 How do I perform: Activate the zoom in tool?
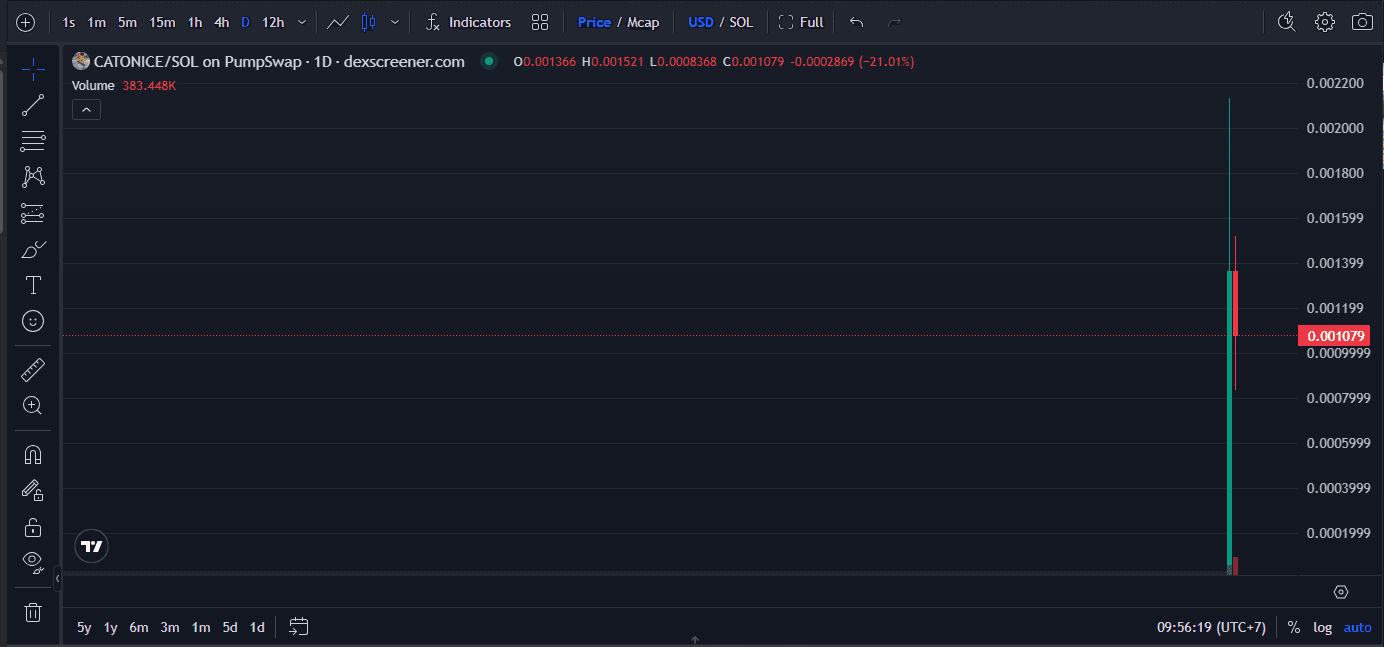pos(33,406)
